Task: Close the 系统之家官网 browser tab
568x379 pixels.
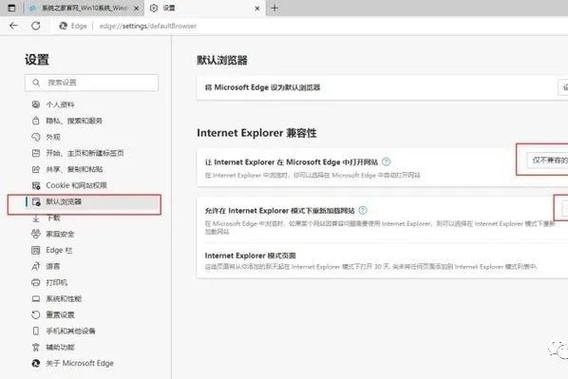Action: (137, 8)
